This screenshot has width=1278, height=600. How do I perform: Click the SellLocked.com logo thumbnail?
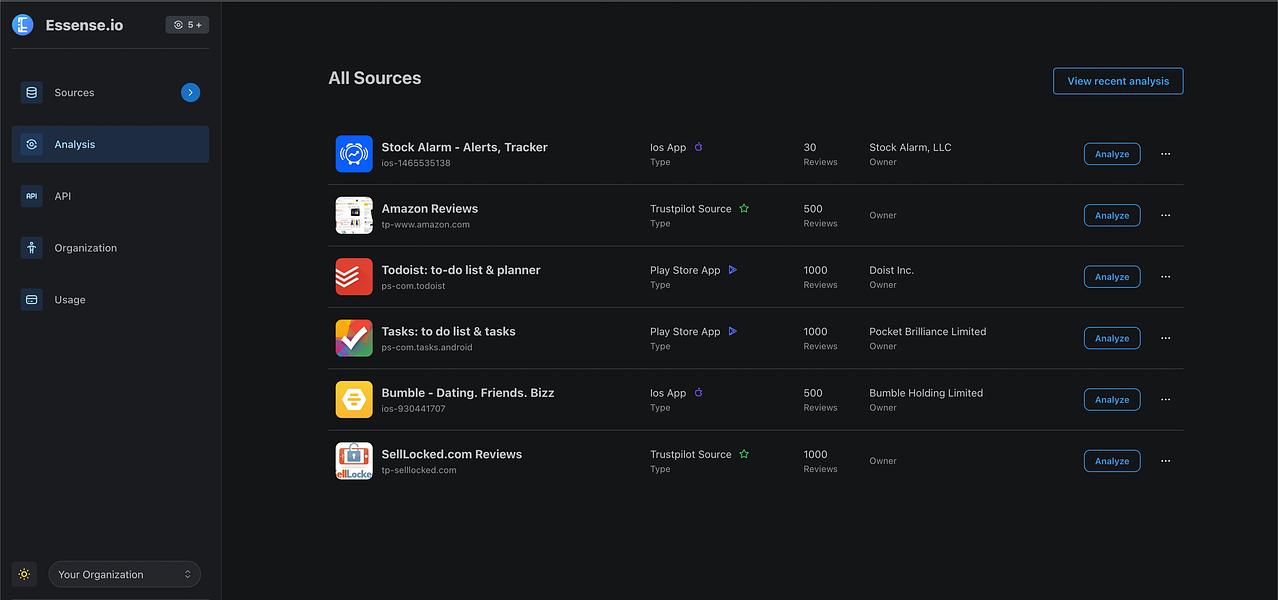354,461
